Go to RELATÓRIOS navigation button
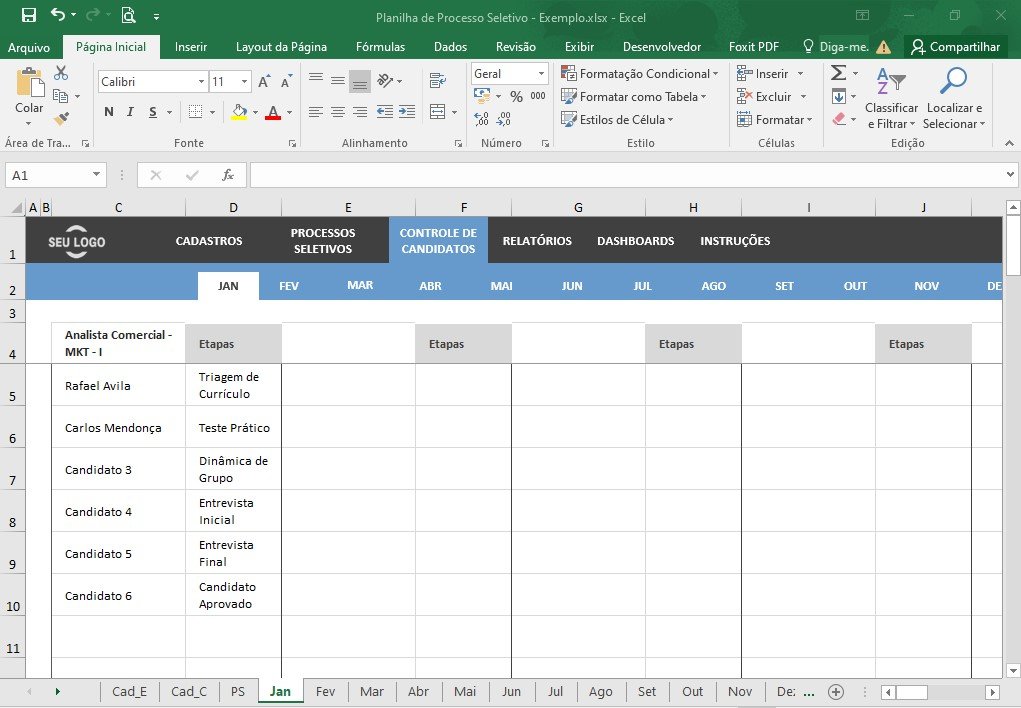This screenshot has height=708, width=1021. coord(537,241)
